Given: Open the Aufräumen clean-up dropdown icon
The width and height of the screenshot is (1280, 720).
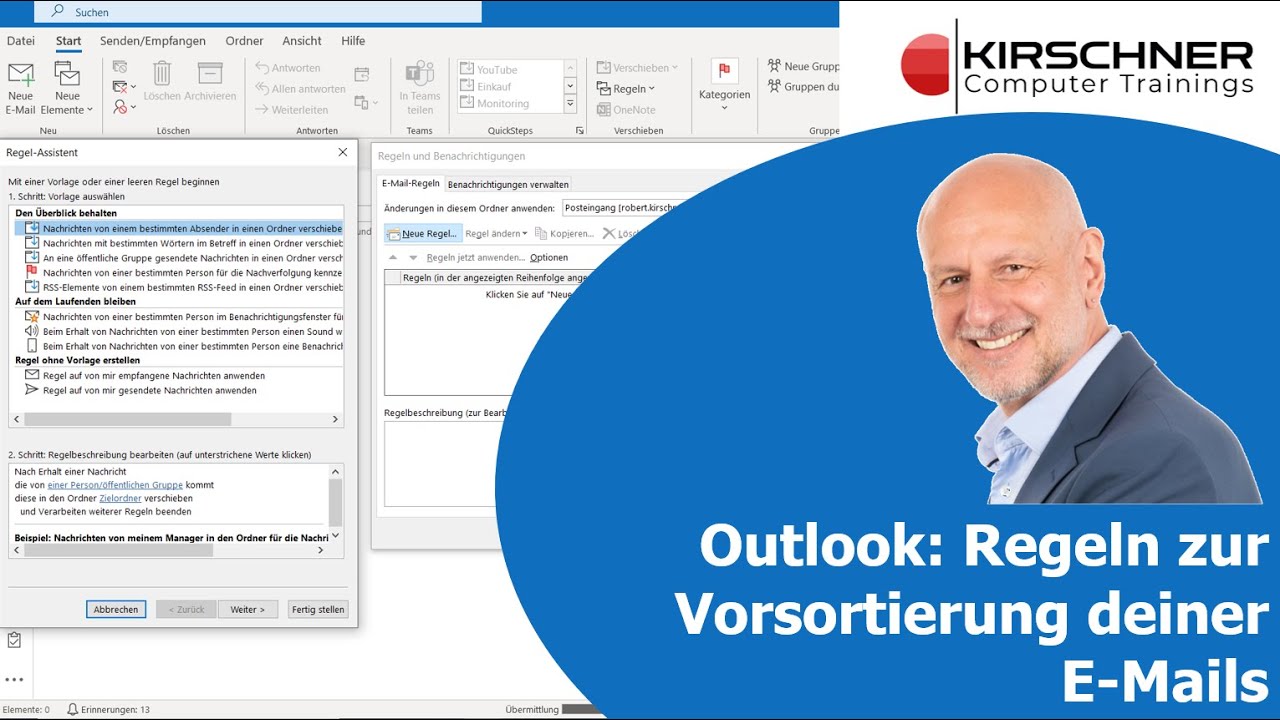Looking at the screenshot, I should (124, 87).
